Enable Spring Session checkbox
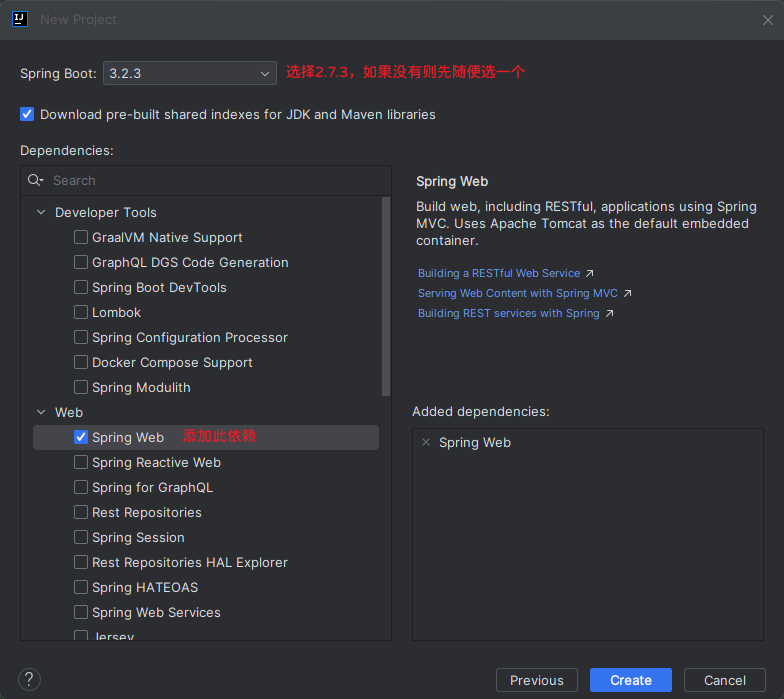 (x=80, y=537)
